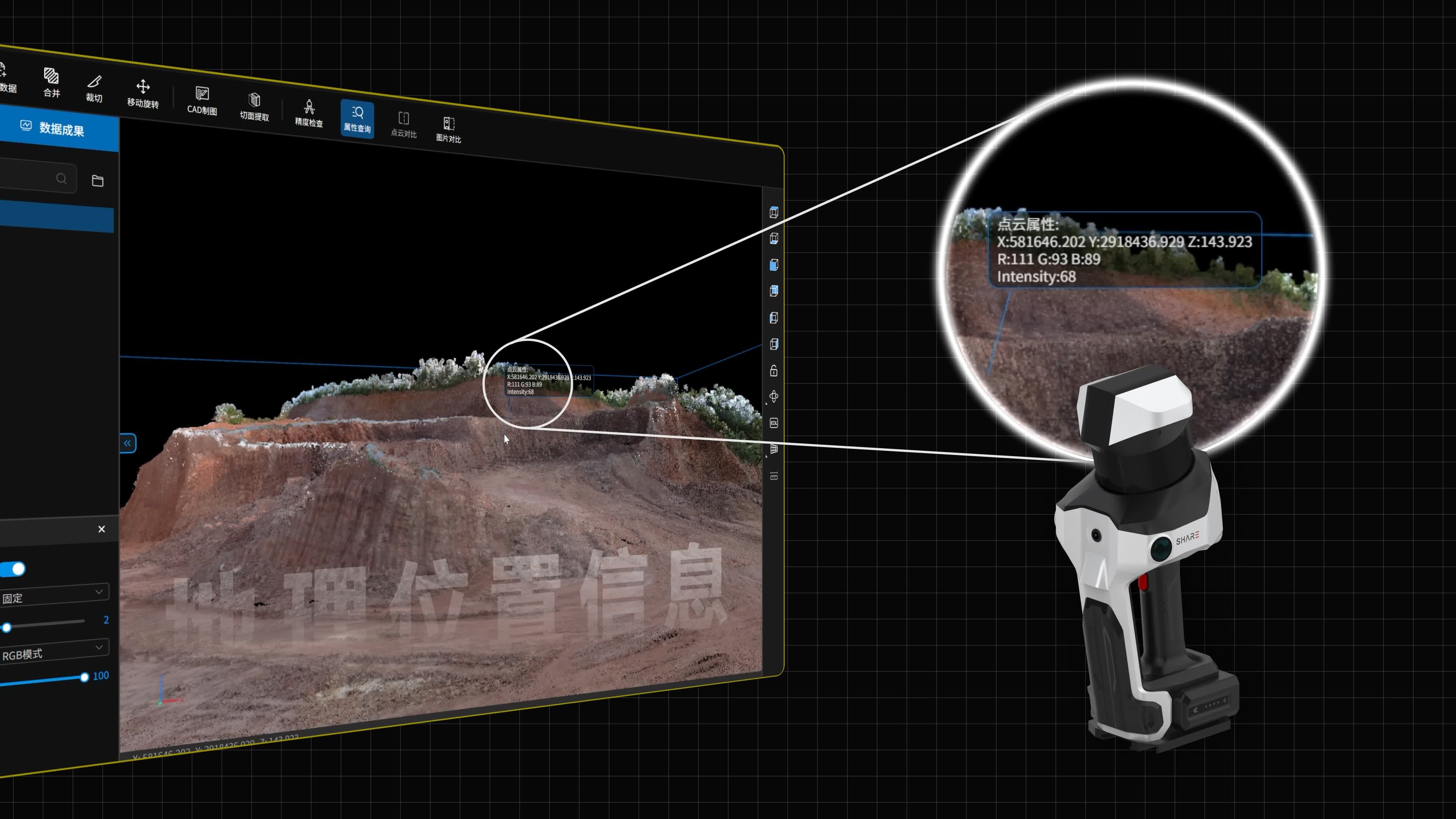Click the rotation center orbit icon
The image size is (1456, 819).
click(774, 397)
